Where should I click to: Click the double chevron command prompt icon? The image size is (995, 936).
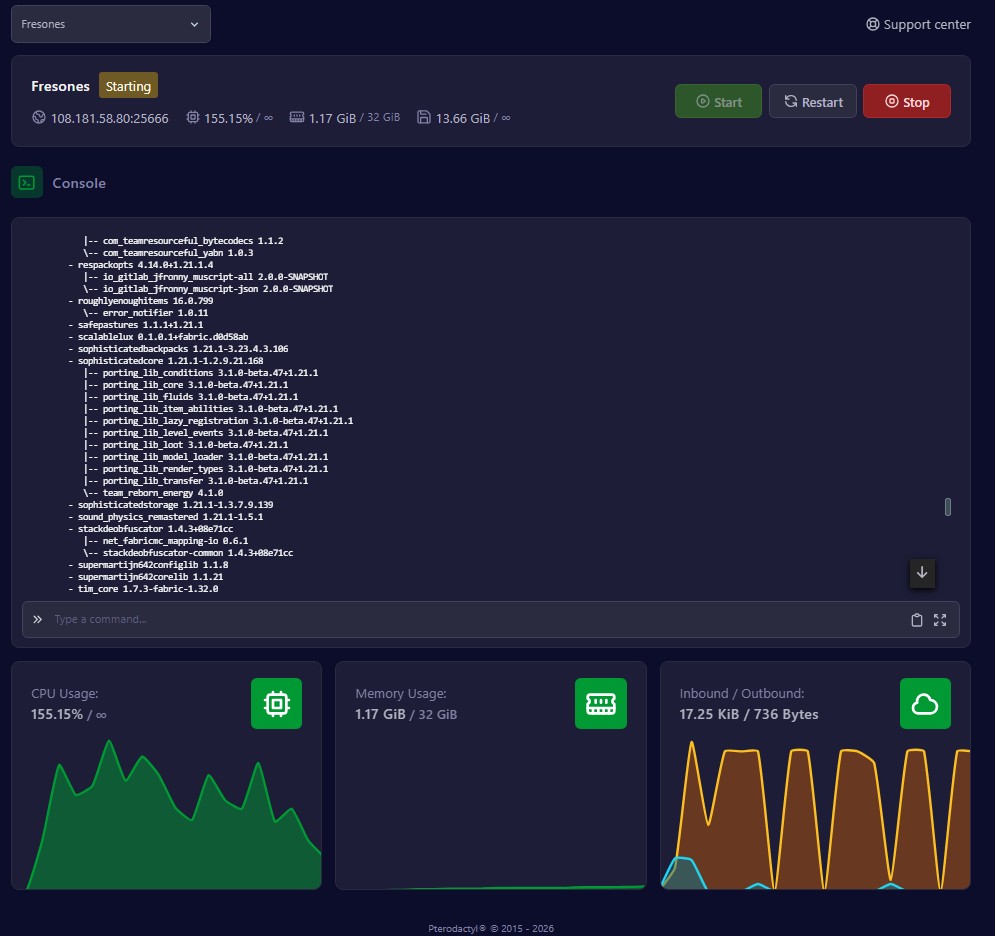(x=38, y=619)
